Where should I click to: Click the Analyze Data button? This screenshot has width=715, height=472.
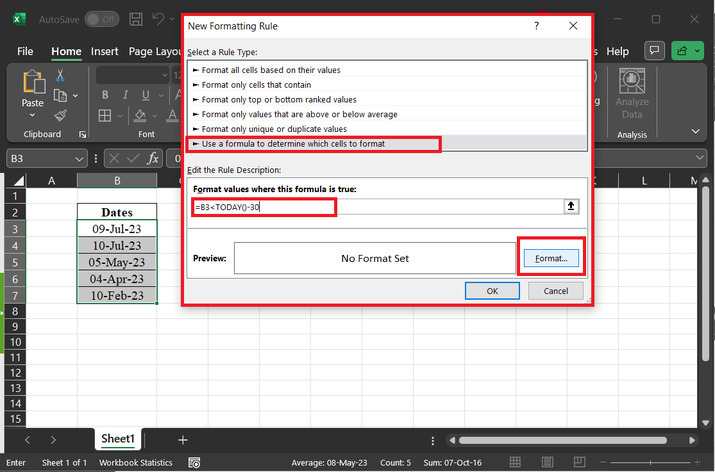pos(632,93)
